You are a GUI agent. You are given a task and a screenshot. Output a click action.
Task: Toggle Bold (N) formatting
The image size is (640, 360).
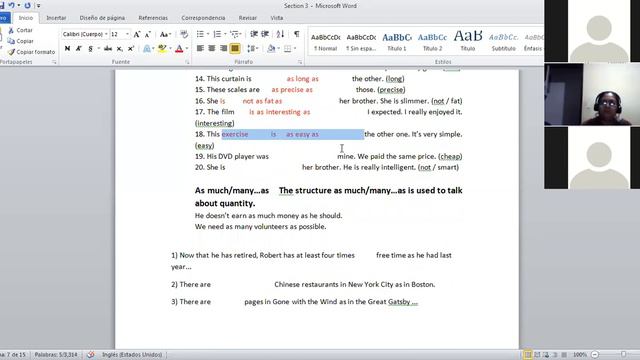coord(67,49)
